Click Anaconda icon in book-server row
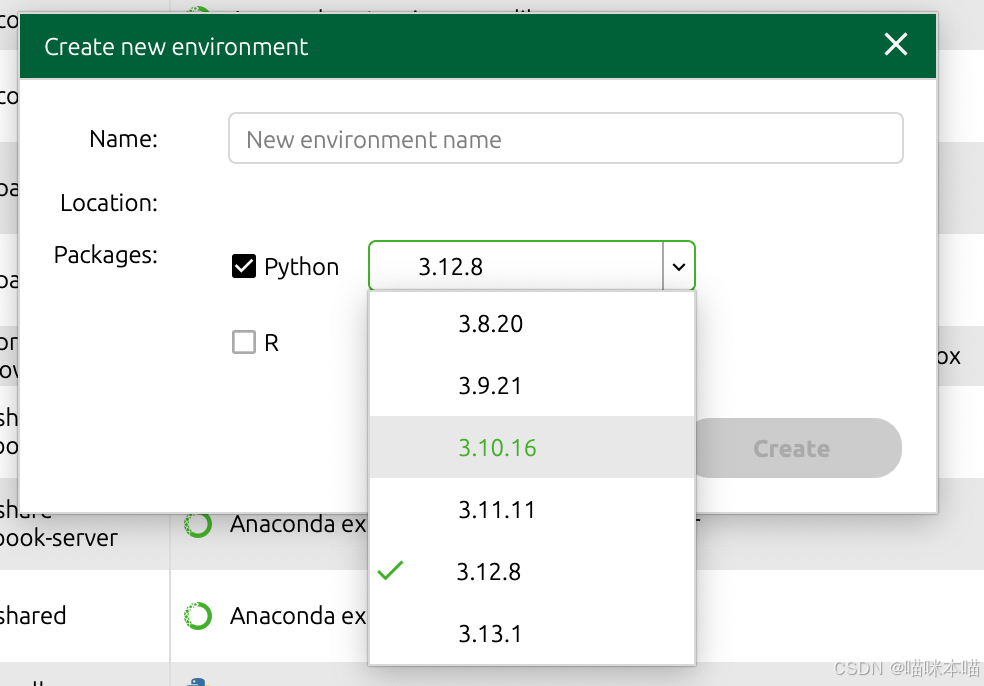The height and width of the screenshot is (686, 984). click(x=198, y=524)
